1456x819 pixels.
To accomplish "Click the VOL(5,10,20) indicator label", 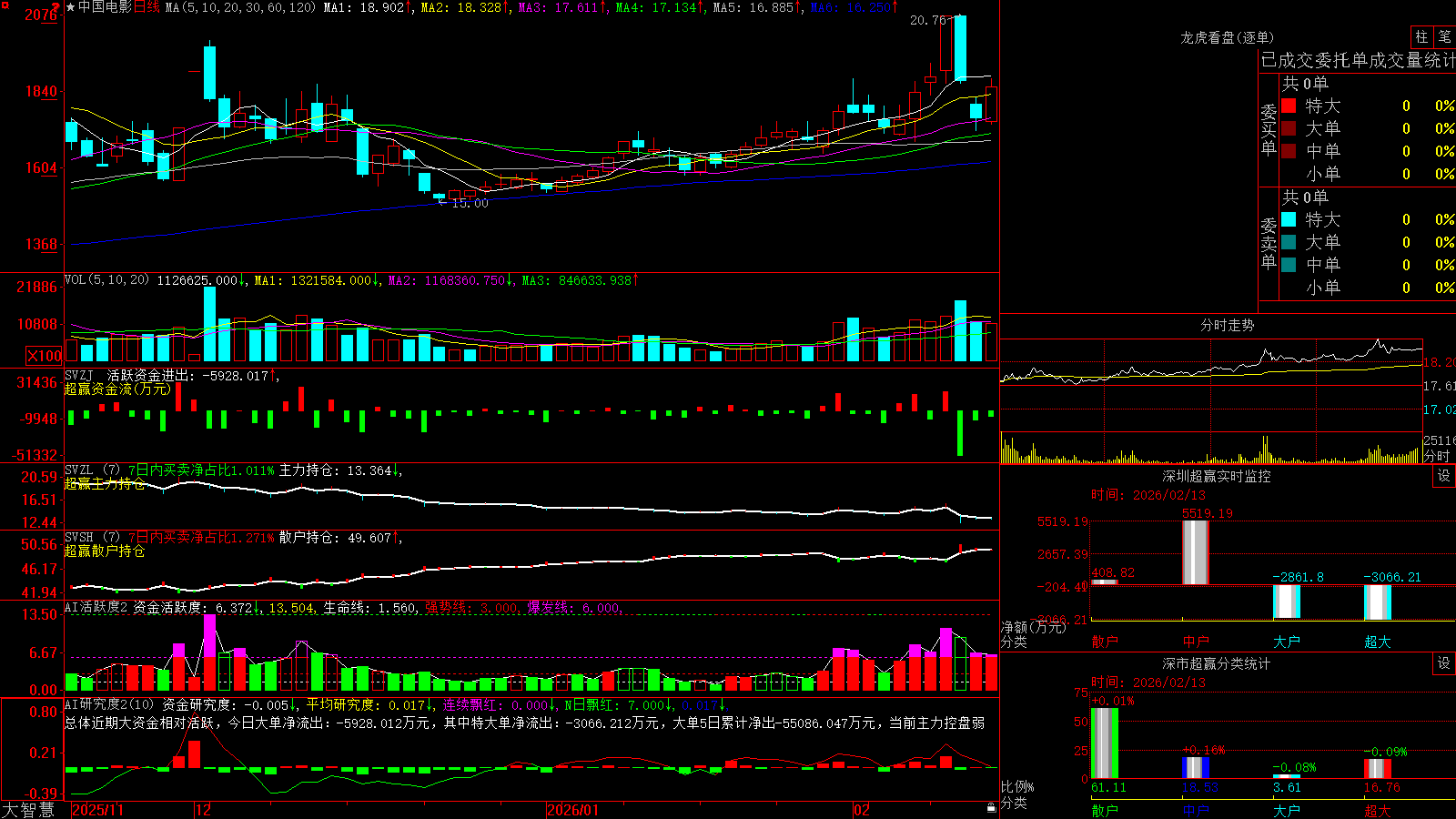I will point(106,280).
